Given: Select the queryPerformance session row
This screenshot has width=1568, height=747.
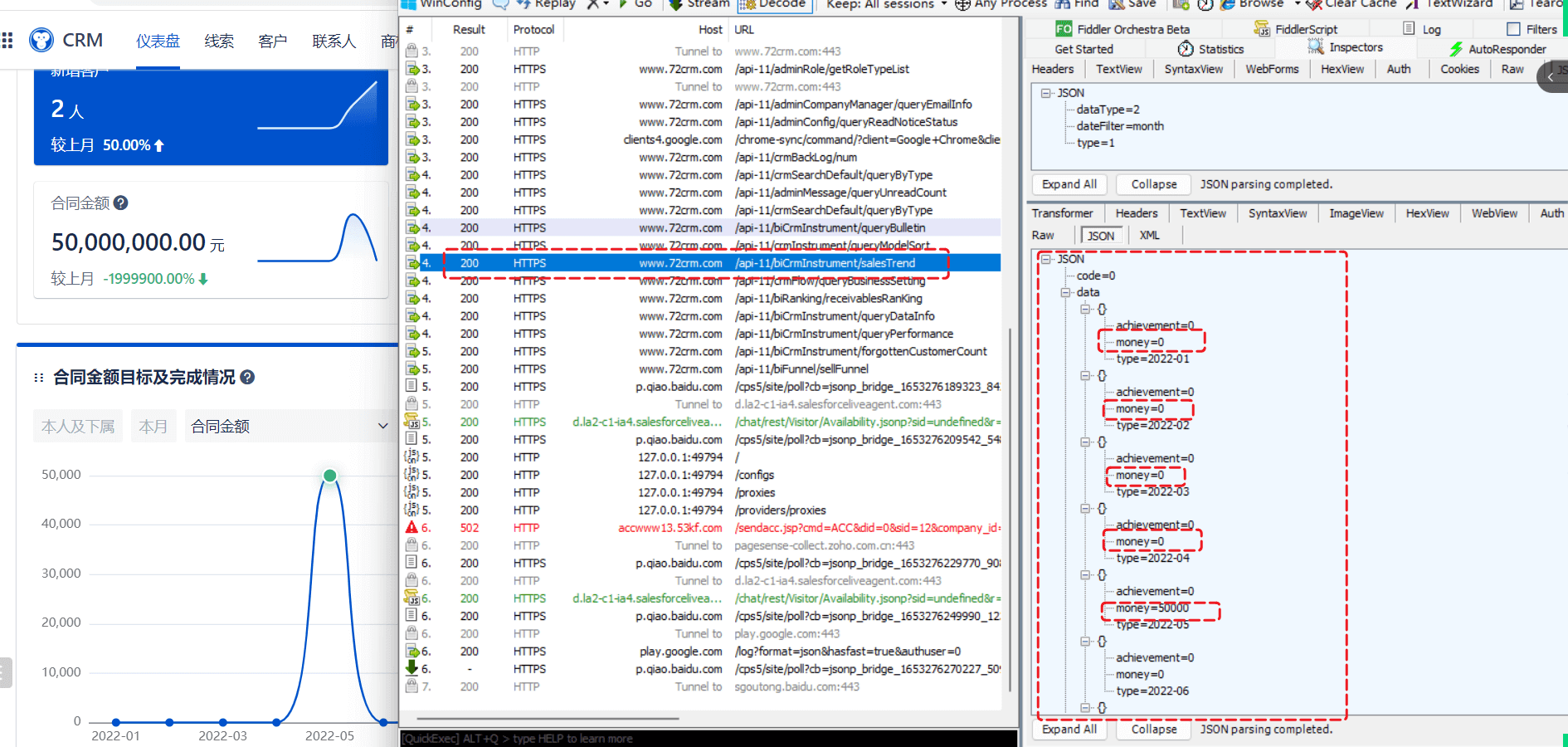Looking at the screenshot, I should tap(702, 334).
